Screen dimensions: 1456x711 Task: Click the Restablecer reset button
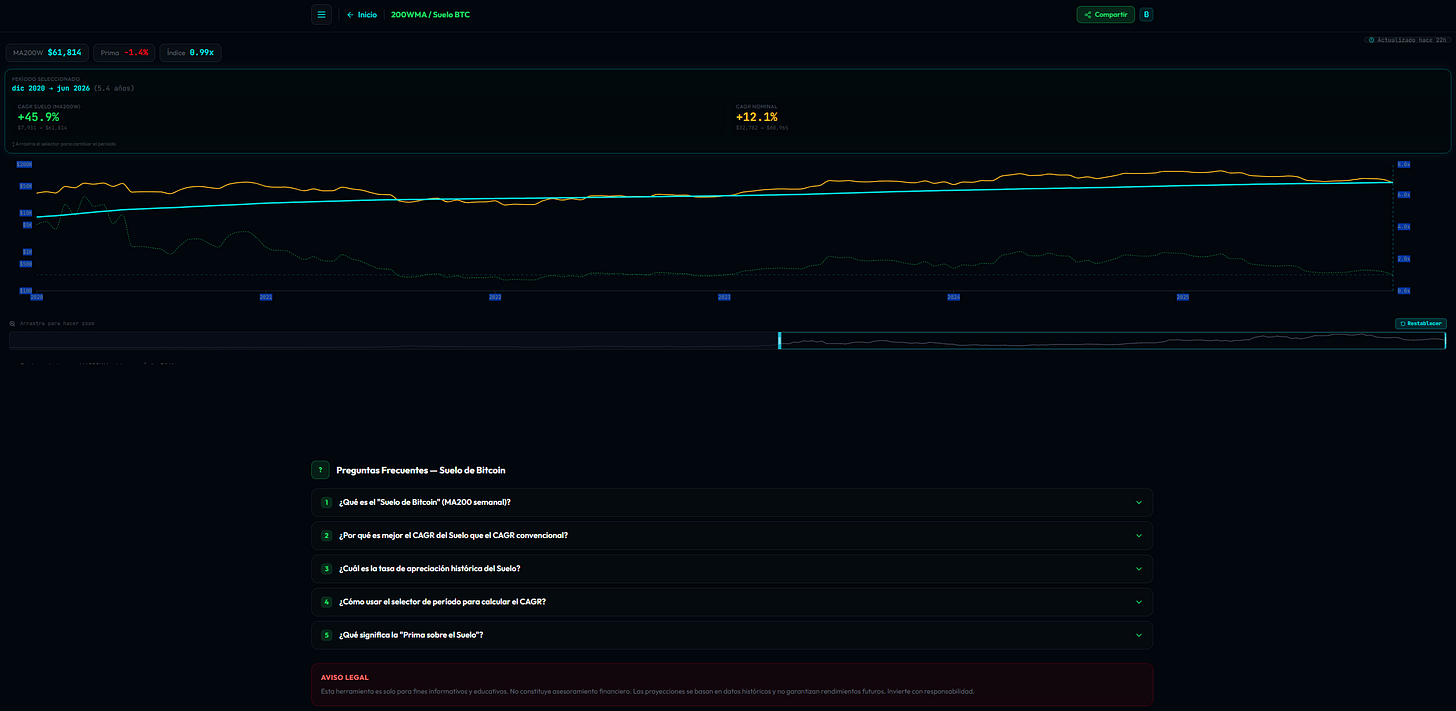pos(1420,324)
